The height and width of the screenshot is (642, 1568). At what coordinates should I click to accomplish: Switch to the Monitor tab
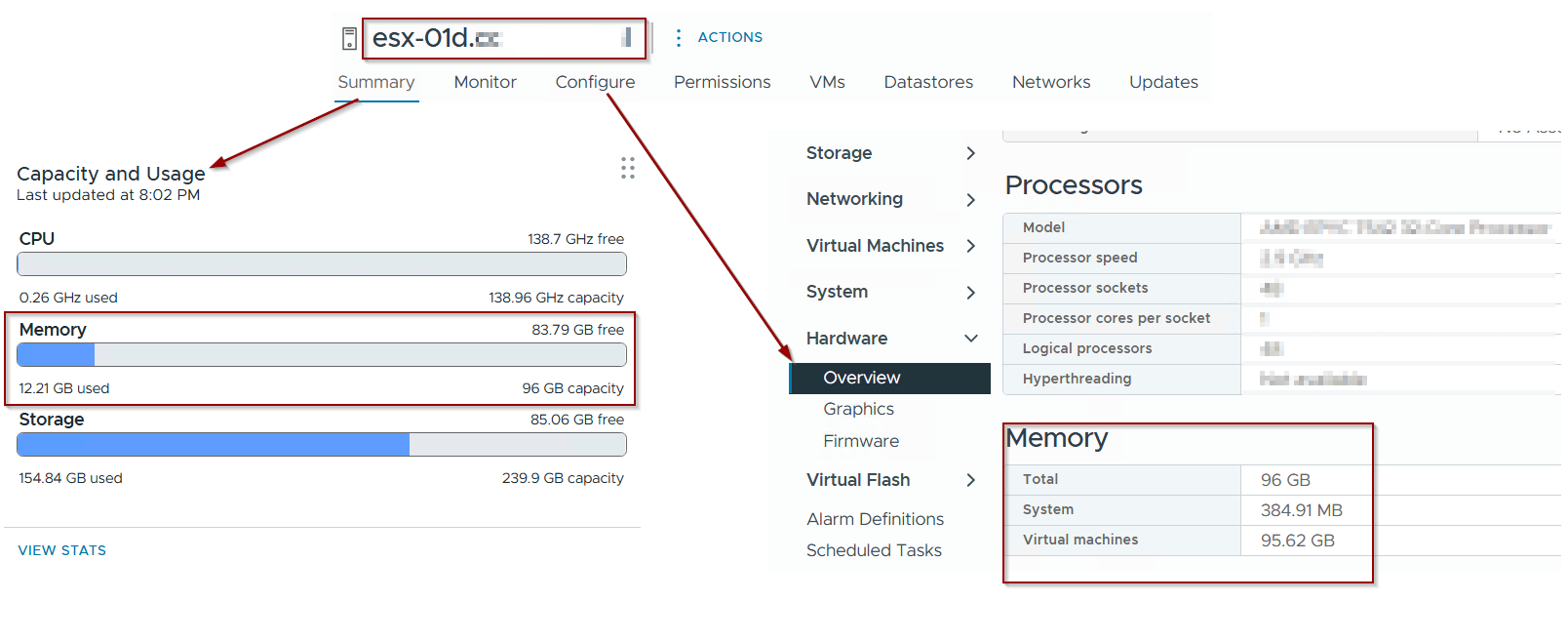pos(485,83)
